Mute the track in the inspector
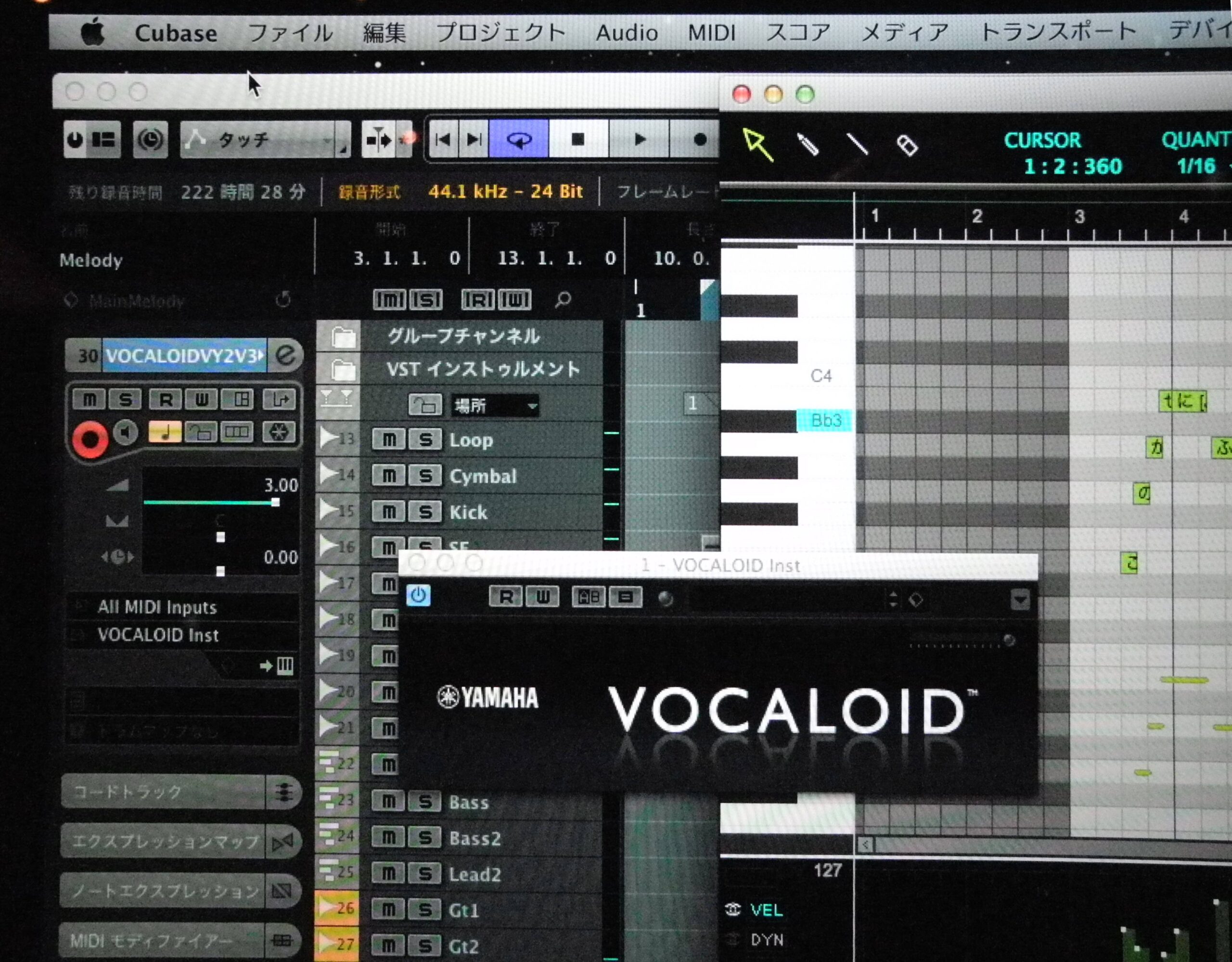 90,400
